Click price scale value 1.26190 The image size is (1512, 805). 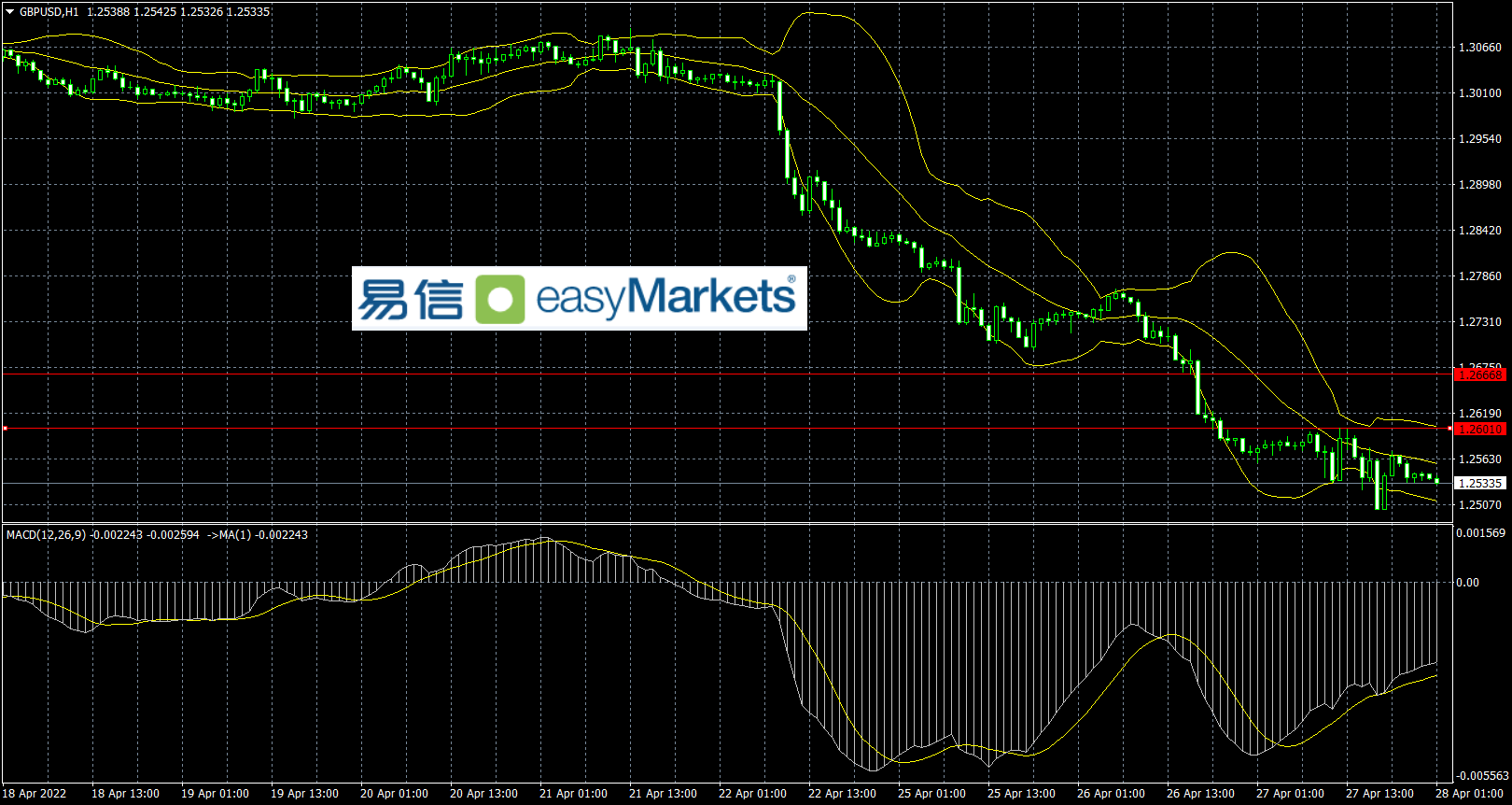tap(1480, 414)
